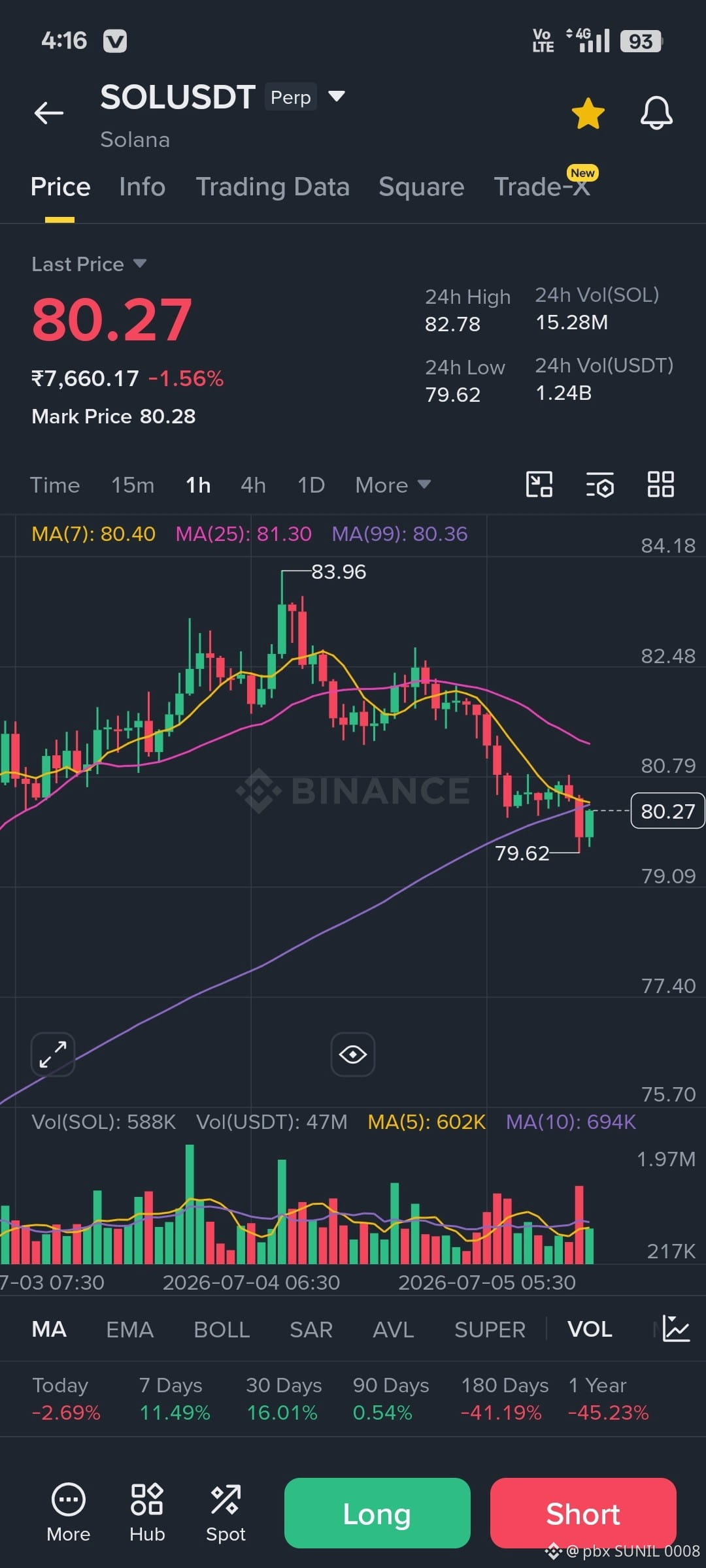Viewport: 706px width, 1568px height.
Task: Click the 180 Days -41.19% performance
Action: [505, 1399]
